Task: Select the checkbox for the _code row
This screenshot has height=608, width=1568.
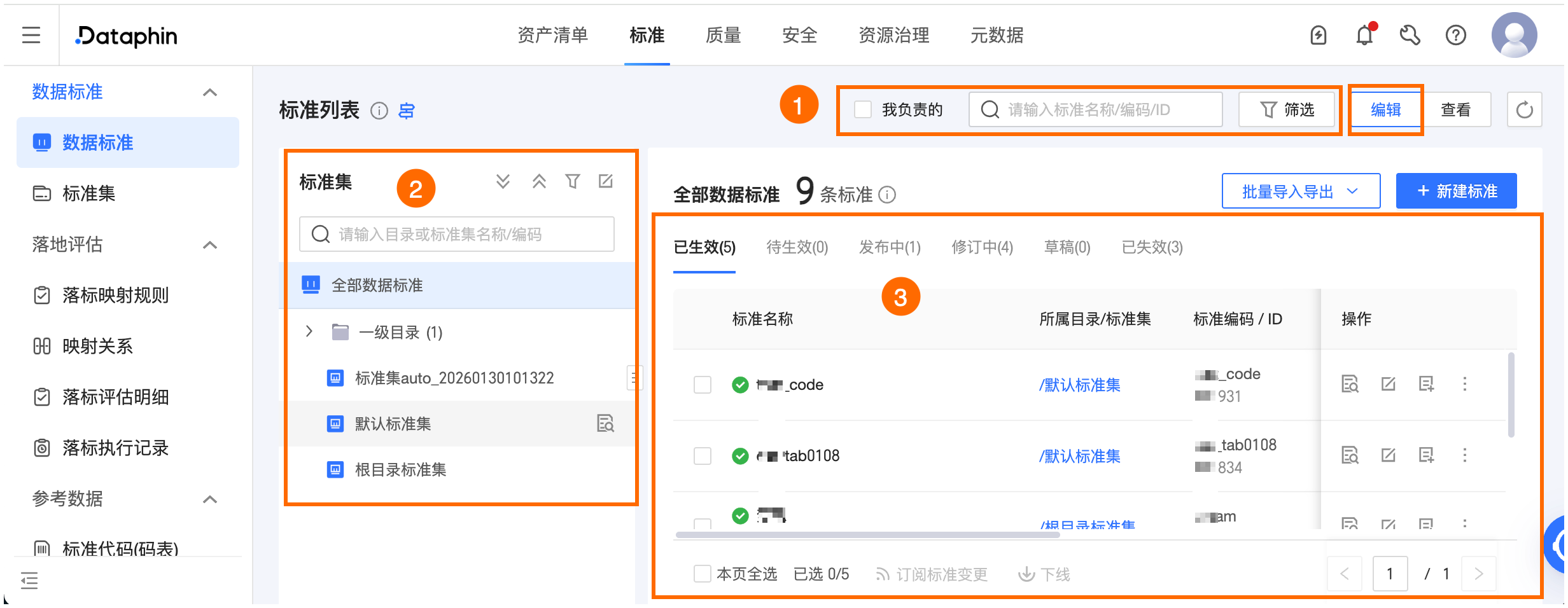Action: [x=703, y=385]
